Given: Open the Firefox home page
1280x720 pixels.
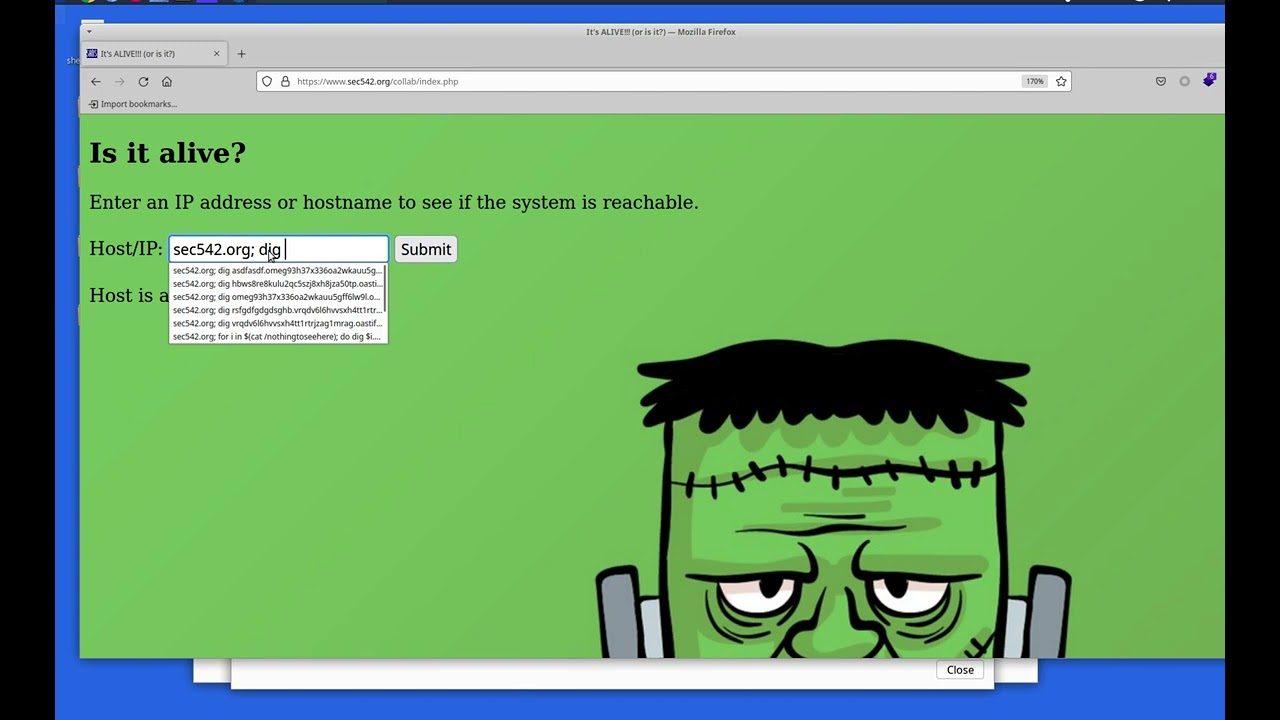Looking at the screenshot, I should click(x=167, y=82).
